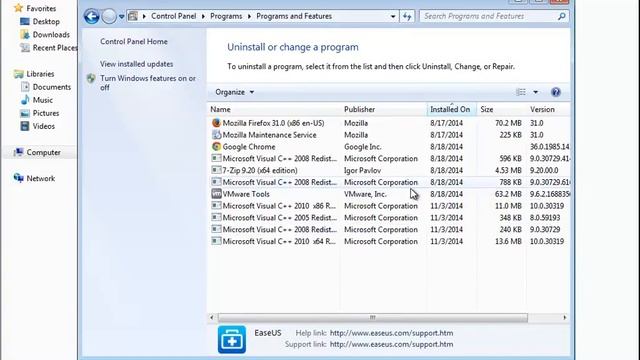Select Control Panel in the breadcrumb

[173, 16]
